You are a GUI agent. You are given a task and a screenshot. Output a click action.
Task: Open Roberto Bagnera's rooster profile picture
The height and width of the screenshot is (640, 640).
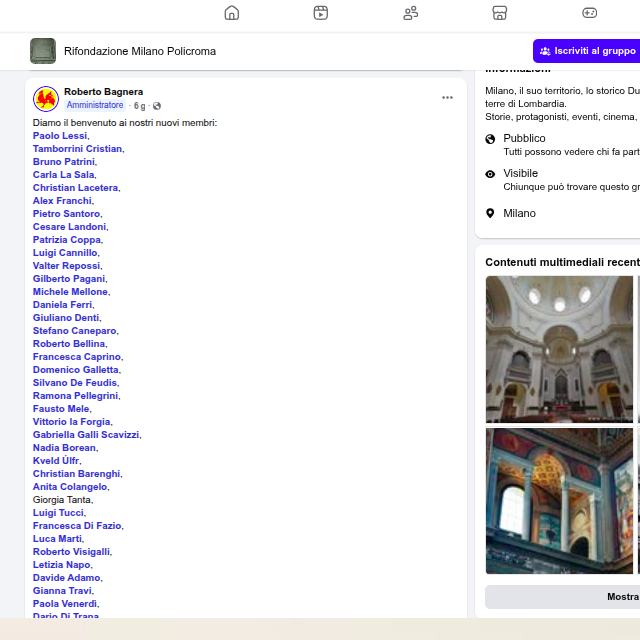(46, 99)
